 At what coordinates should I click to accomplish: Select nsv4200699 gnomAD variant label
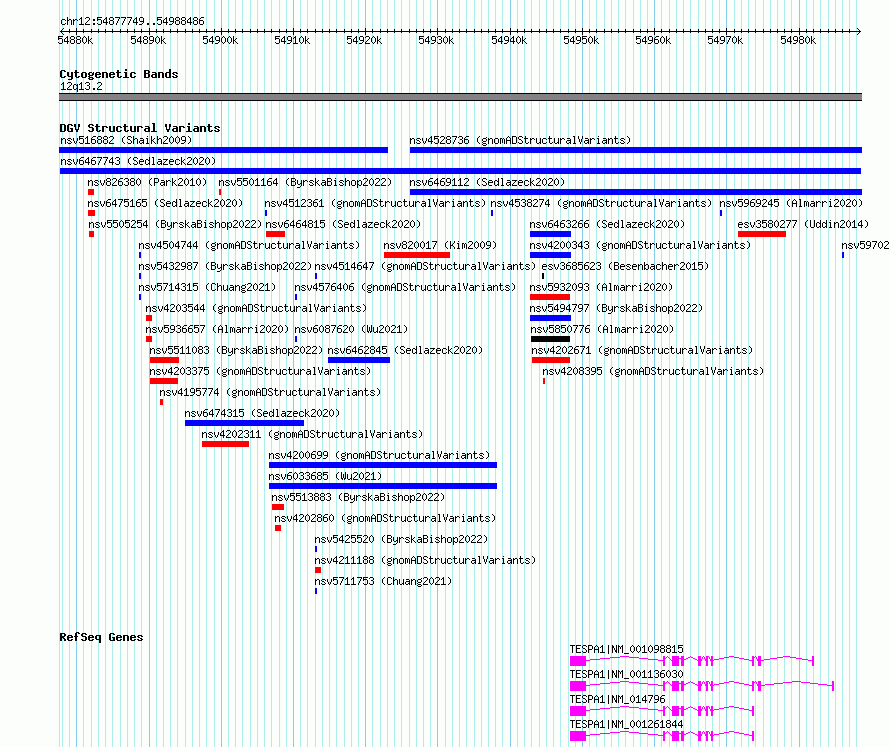click(379, 455)
